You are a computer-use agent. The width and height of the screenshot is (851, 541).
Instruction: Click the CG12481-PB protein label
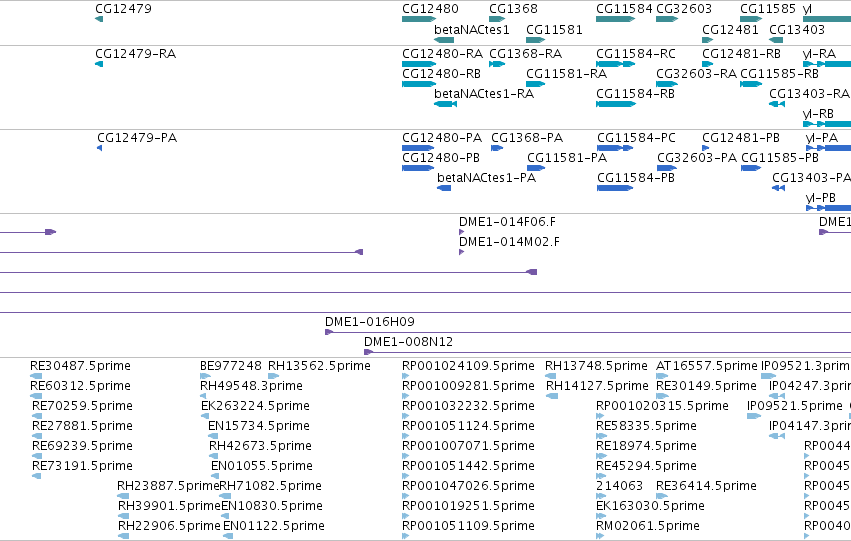click(x=741, y=137)
